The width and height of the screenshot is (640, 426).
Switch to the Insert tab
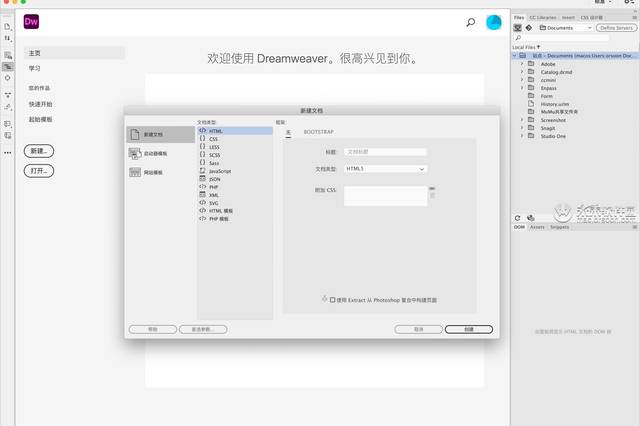click(568, 18)
